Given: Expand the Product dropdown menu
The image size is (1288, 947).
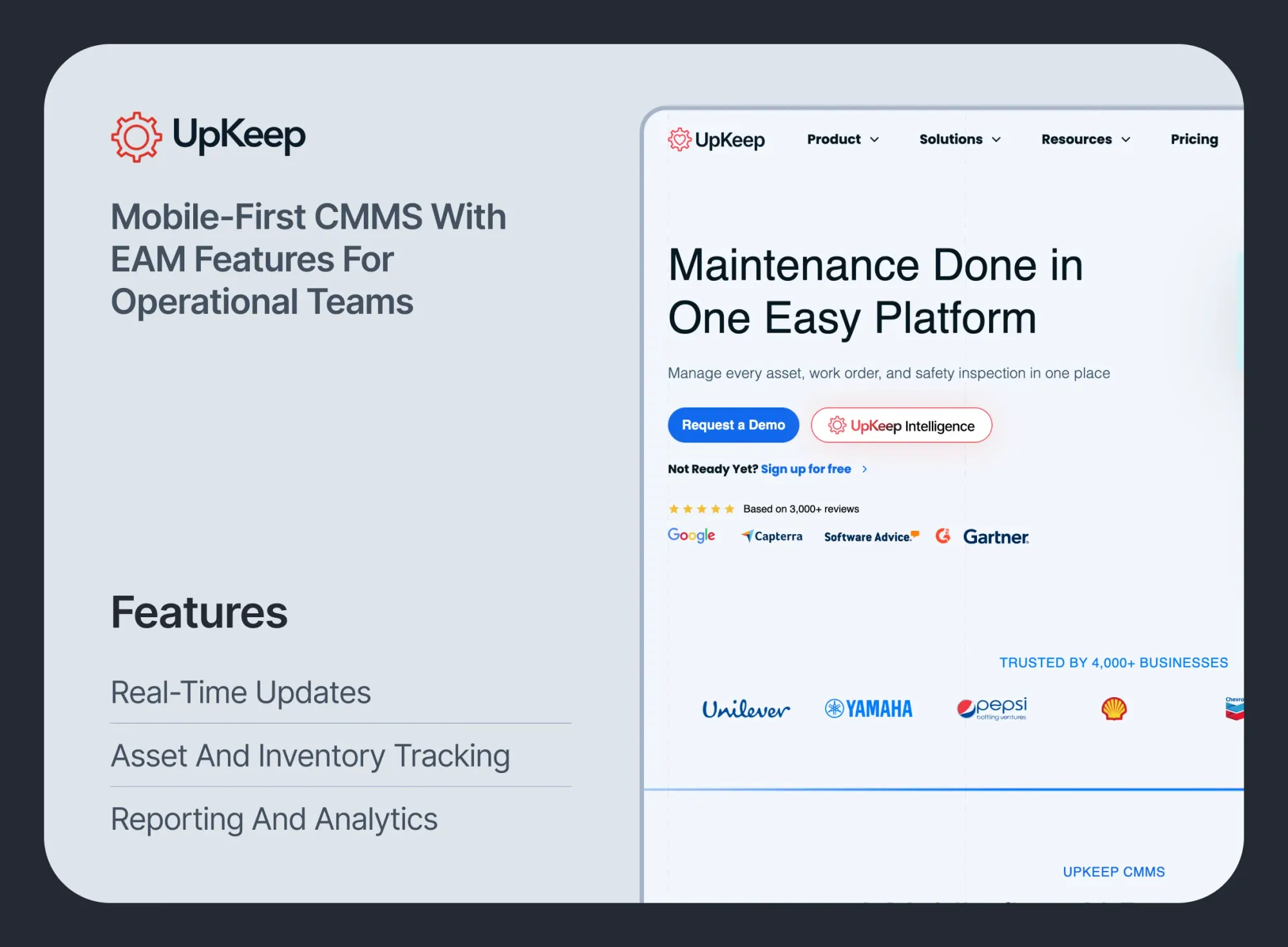Looking at the screenshot, I should click(x=842, y=139).
